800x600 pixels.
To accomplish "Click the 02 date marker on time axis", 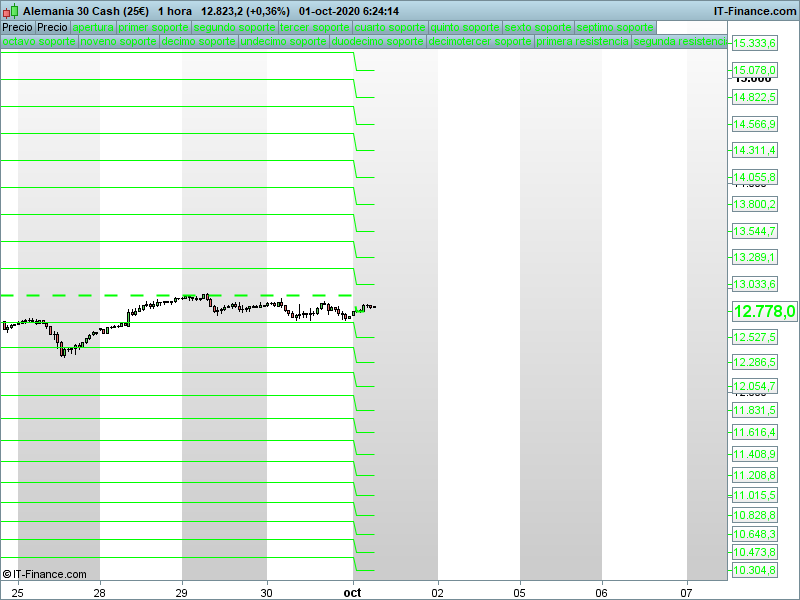I will click(x=437, y=593).
